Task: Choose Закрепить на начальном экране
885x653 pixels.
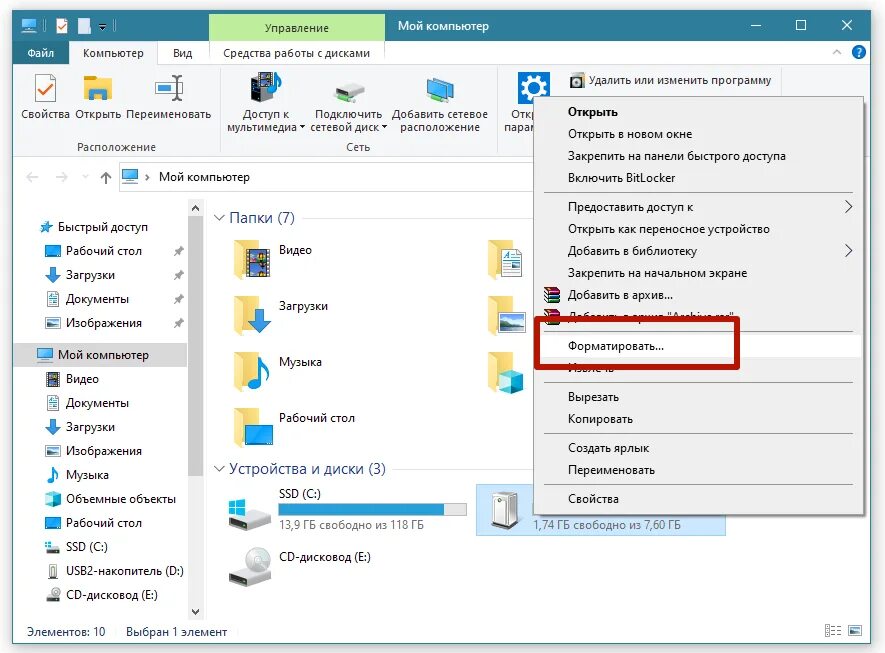Action: pyautogui.click(x=698, y=273)
